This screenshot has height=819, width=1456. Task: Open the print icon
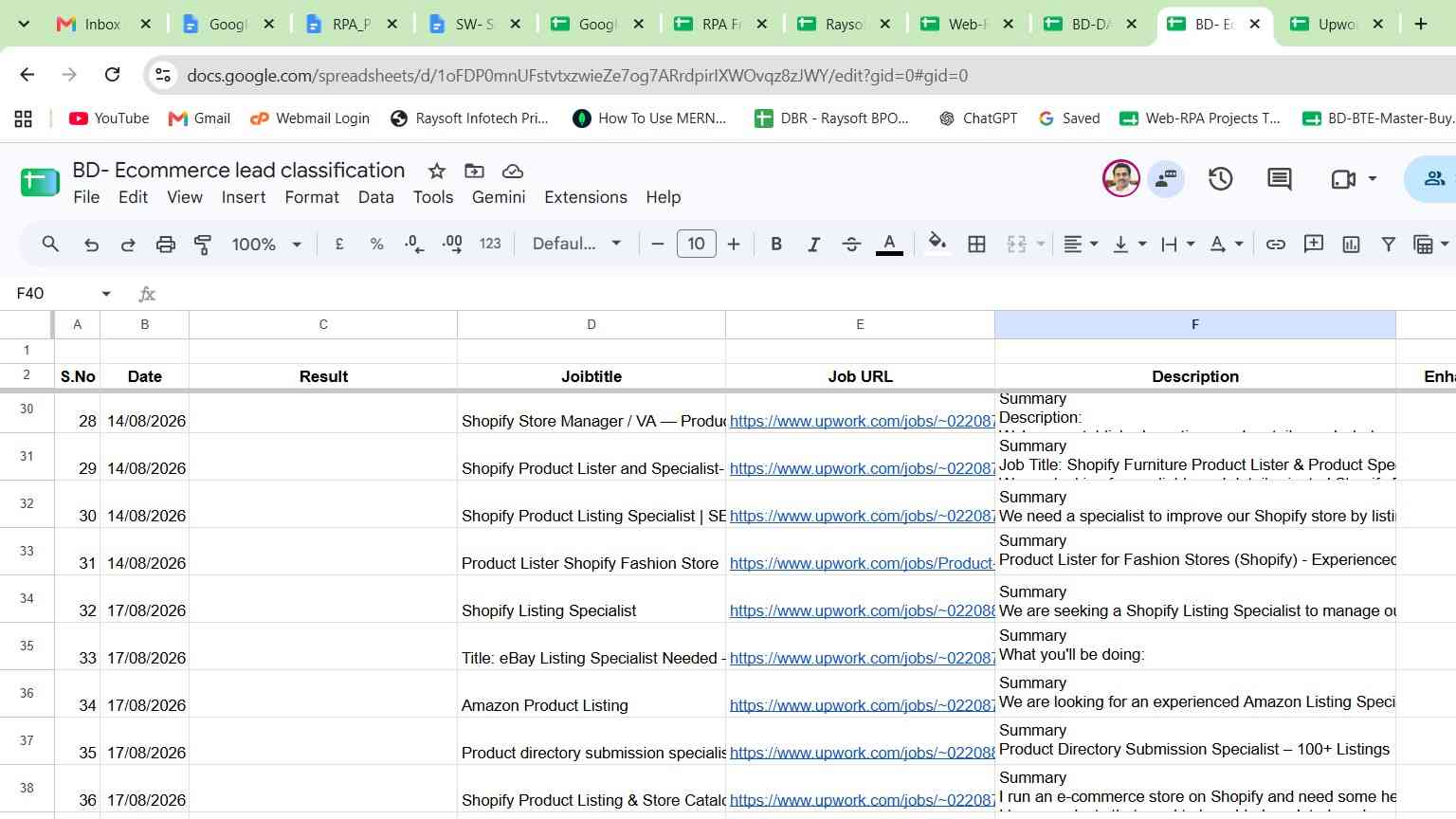[x=165, y=245]
